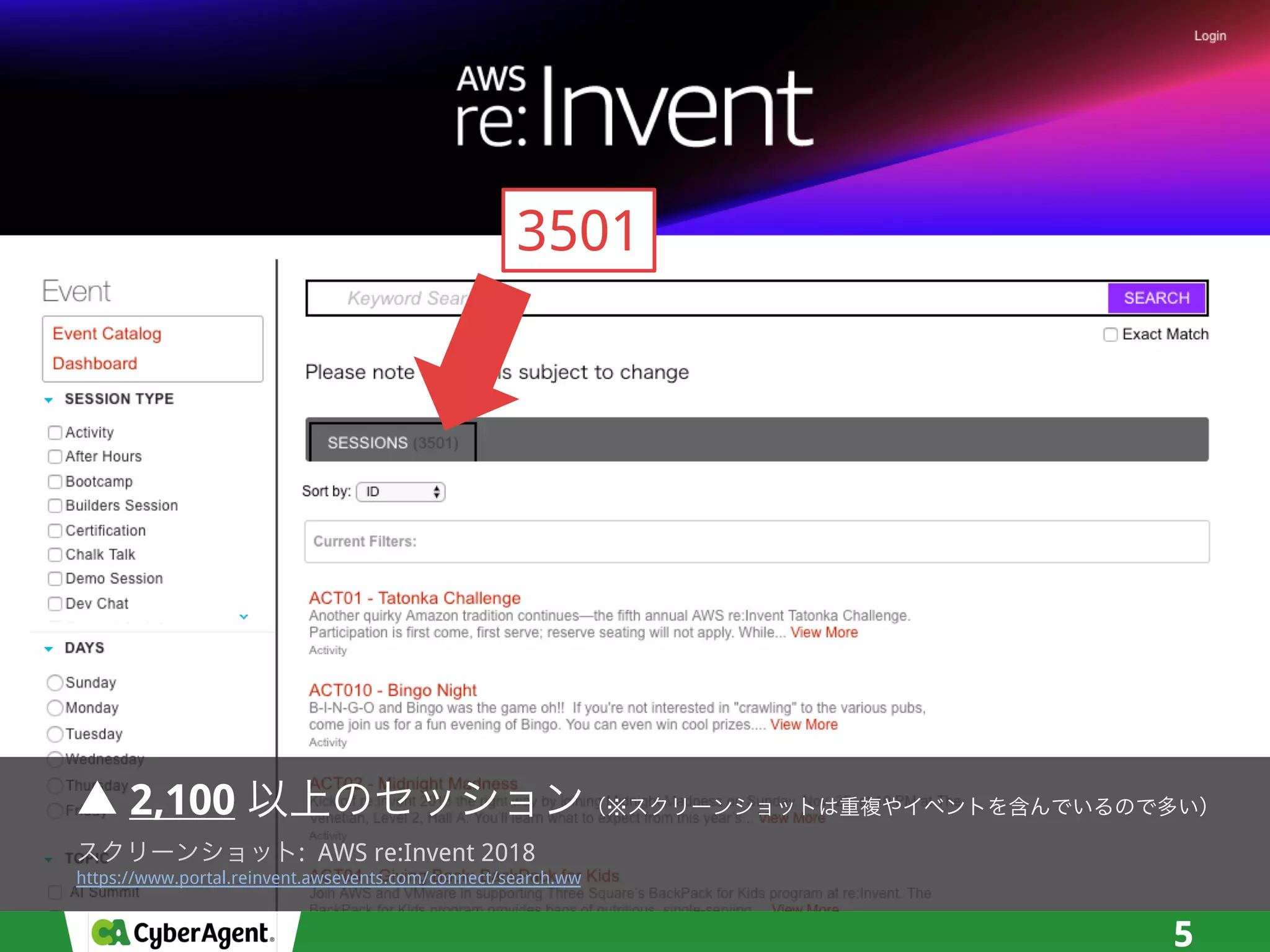Enable the Exact Match checkbox

[x=1110, y=335]
